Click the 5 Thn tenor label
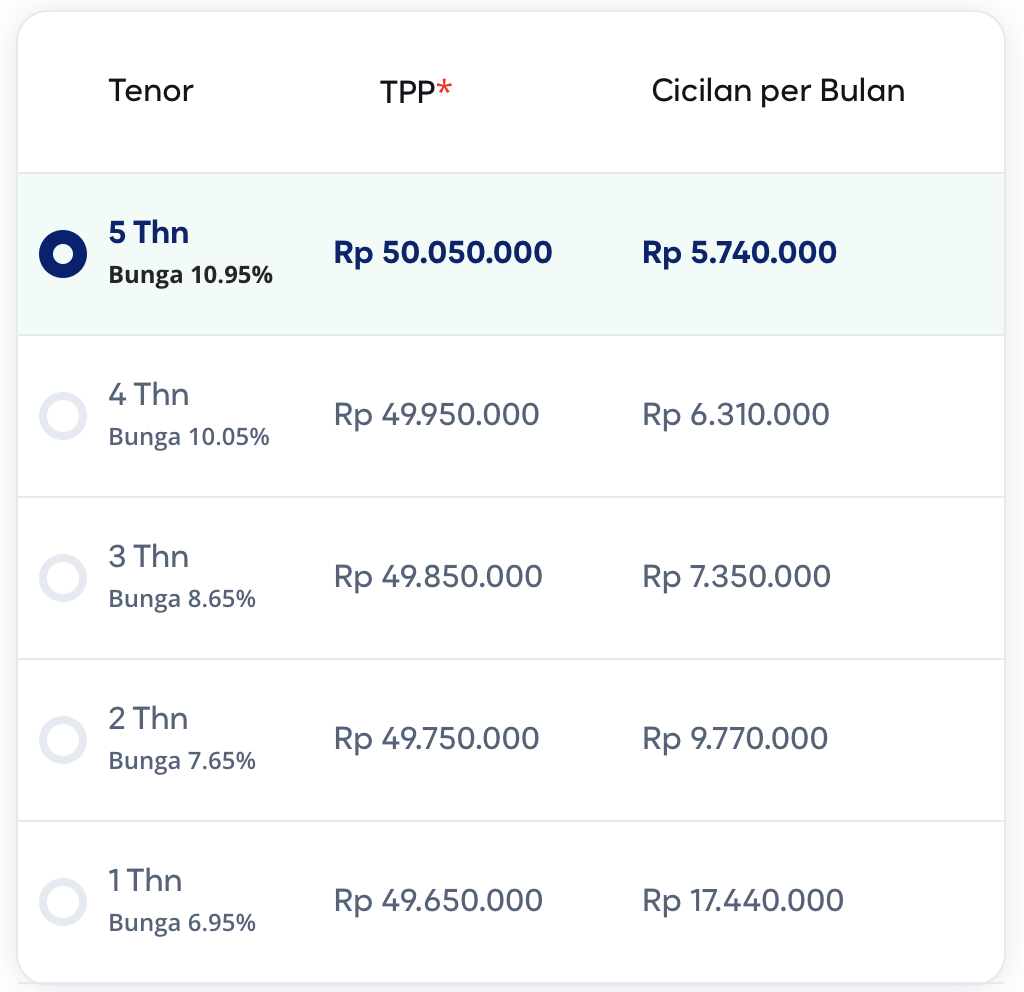The height and width of the screenshot is (992, 1024). 149,232
